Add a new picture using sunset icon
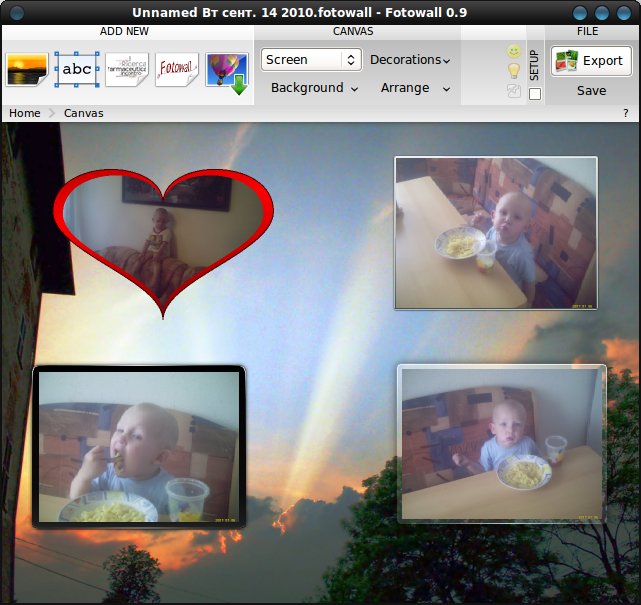Image resolution: width=641 pixels, height=605 pixels. [x=27, y=69]
